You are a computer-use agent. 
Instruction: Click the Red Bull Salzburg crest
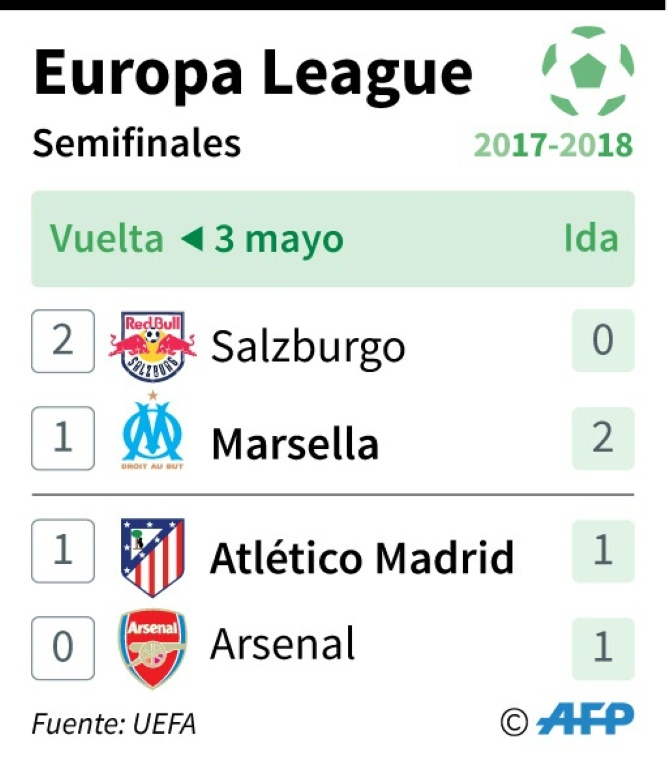(153, 346)
